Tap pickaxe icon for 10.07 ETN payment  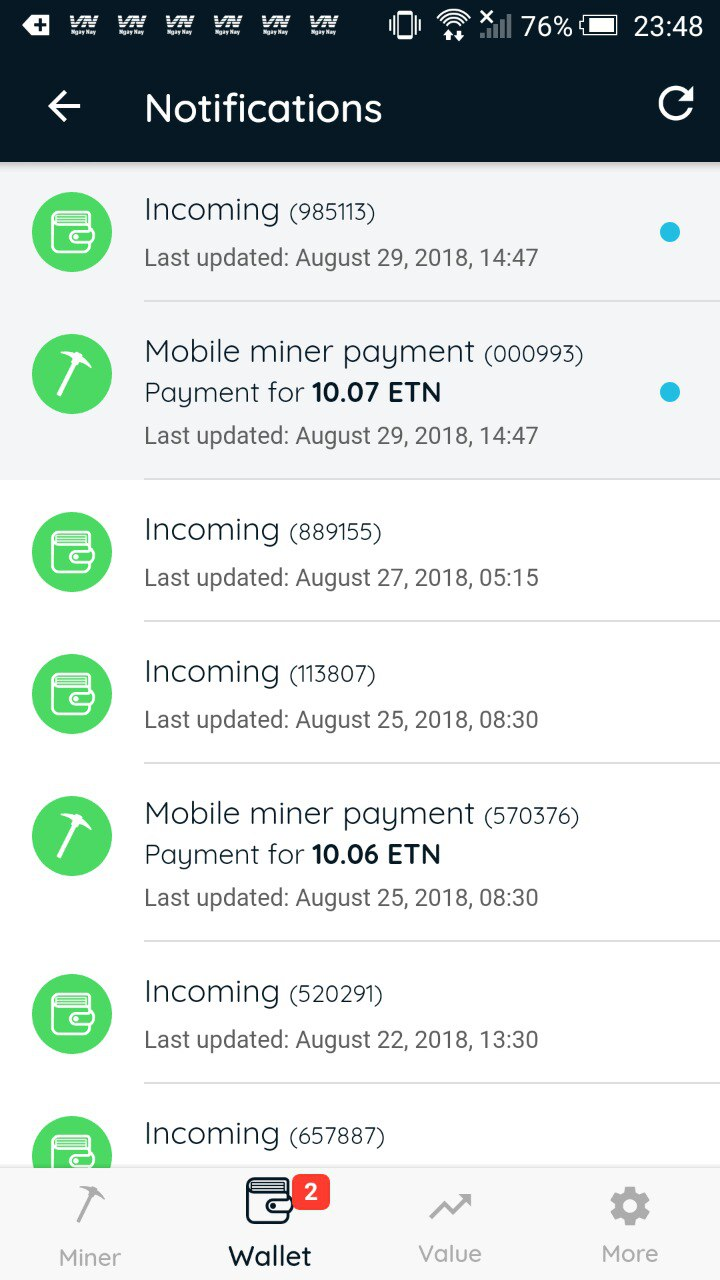pyautogui.click(x=71, y=374)
